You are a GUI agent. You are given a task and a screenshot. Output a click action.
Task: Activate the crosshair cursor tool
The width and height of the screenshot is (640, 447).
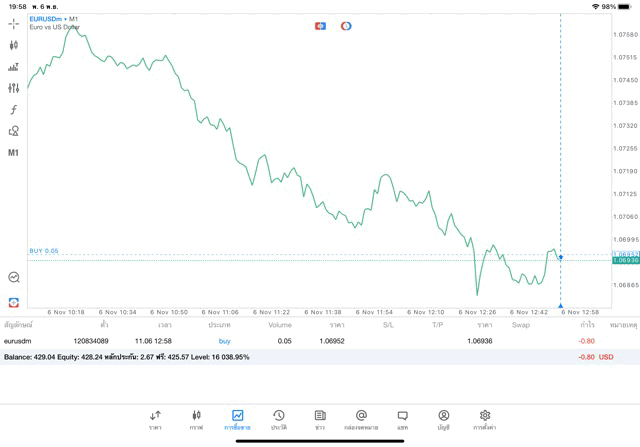point(14,23)
